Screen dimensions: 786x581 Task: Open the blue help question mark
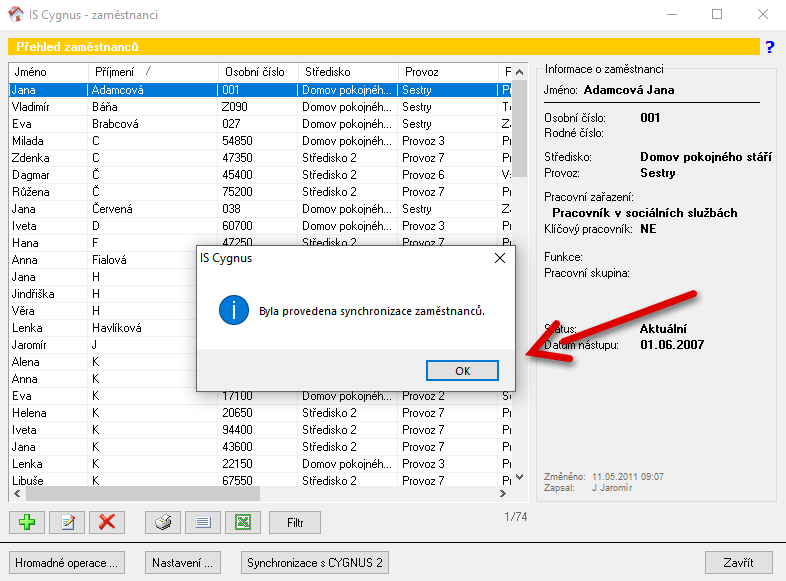pyautogui.click(x=770, y=47)
